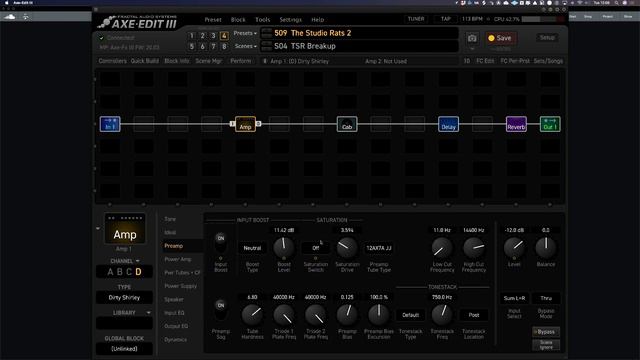
Task: Select scene number 4
Action: 224,36
